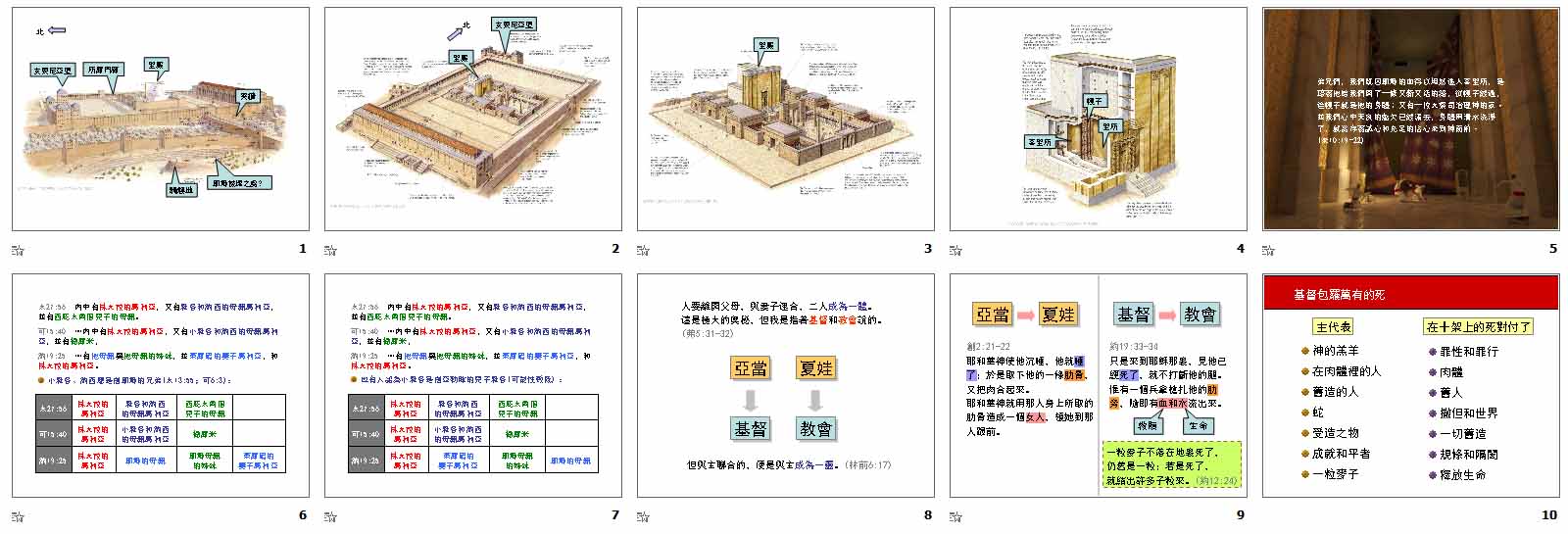Select slide 6 containing the verse comparison table
Screen dimensions: 1568x534
[160, 385]
